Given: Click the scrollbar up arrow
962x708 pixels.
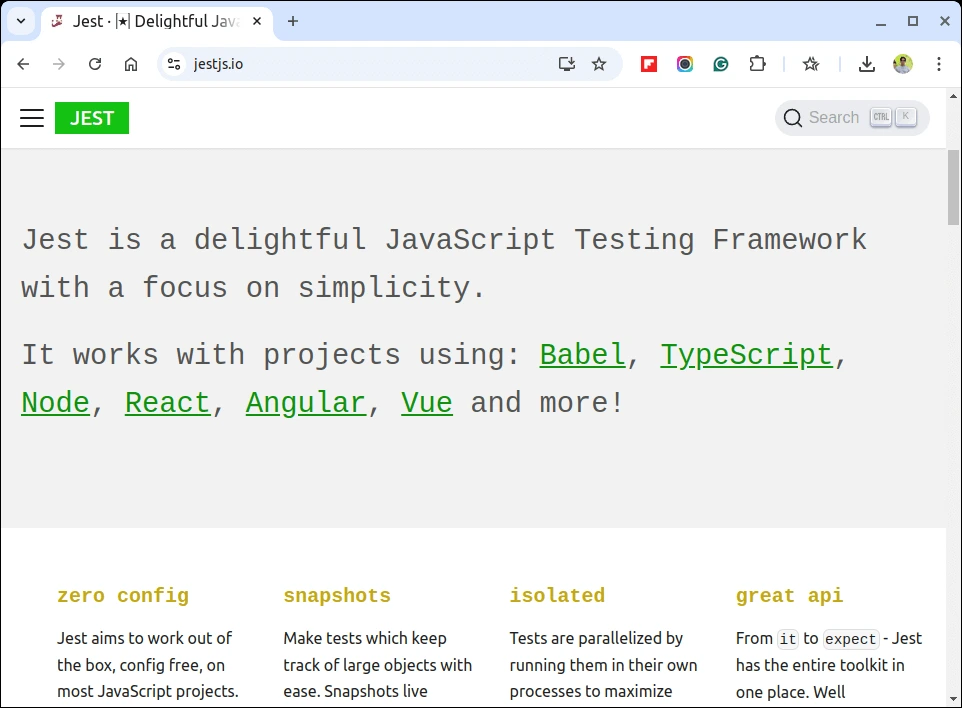Looking at the screenshot, I should [x=953, y=96].
